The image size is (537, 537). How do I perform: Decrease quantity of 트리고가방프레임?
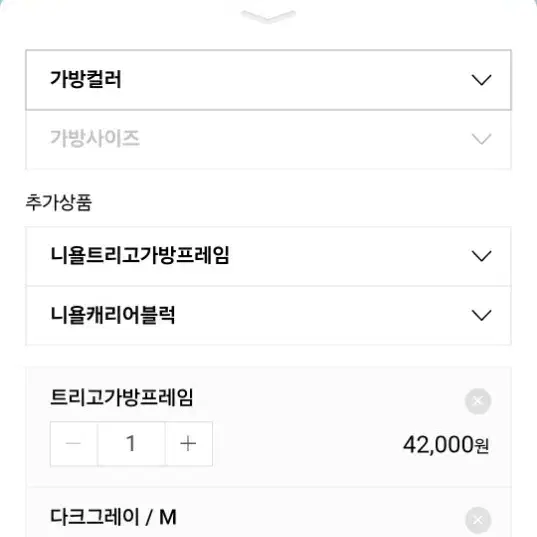(74, 444)
